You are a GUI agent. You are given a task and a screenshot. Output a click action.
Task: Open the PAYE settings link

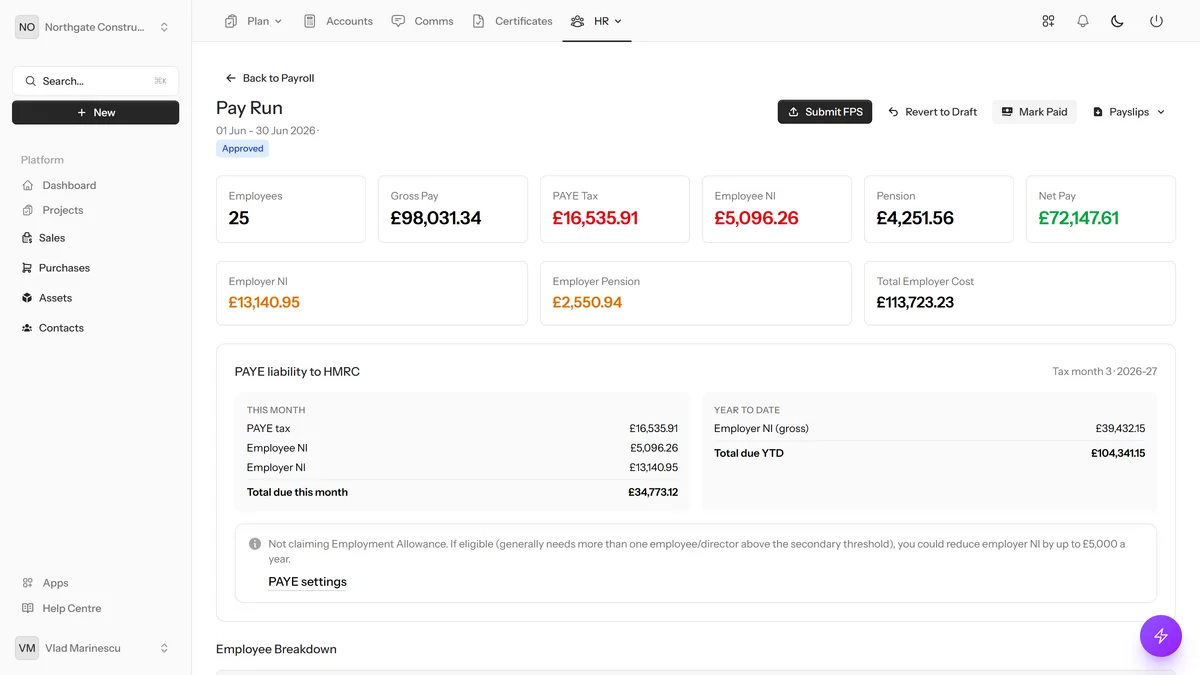click(308, 582)
